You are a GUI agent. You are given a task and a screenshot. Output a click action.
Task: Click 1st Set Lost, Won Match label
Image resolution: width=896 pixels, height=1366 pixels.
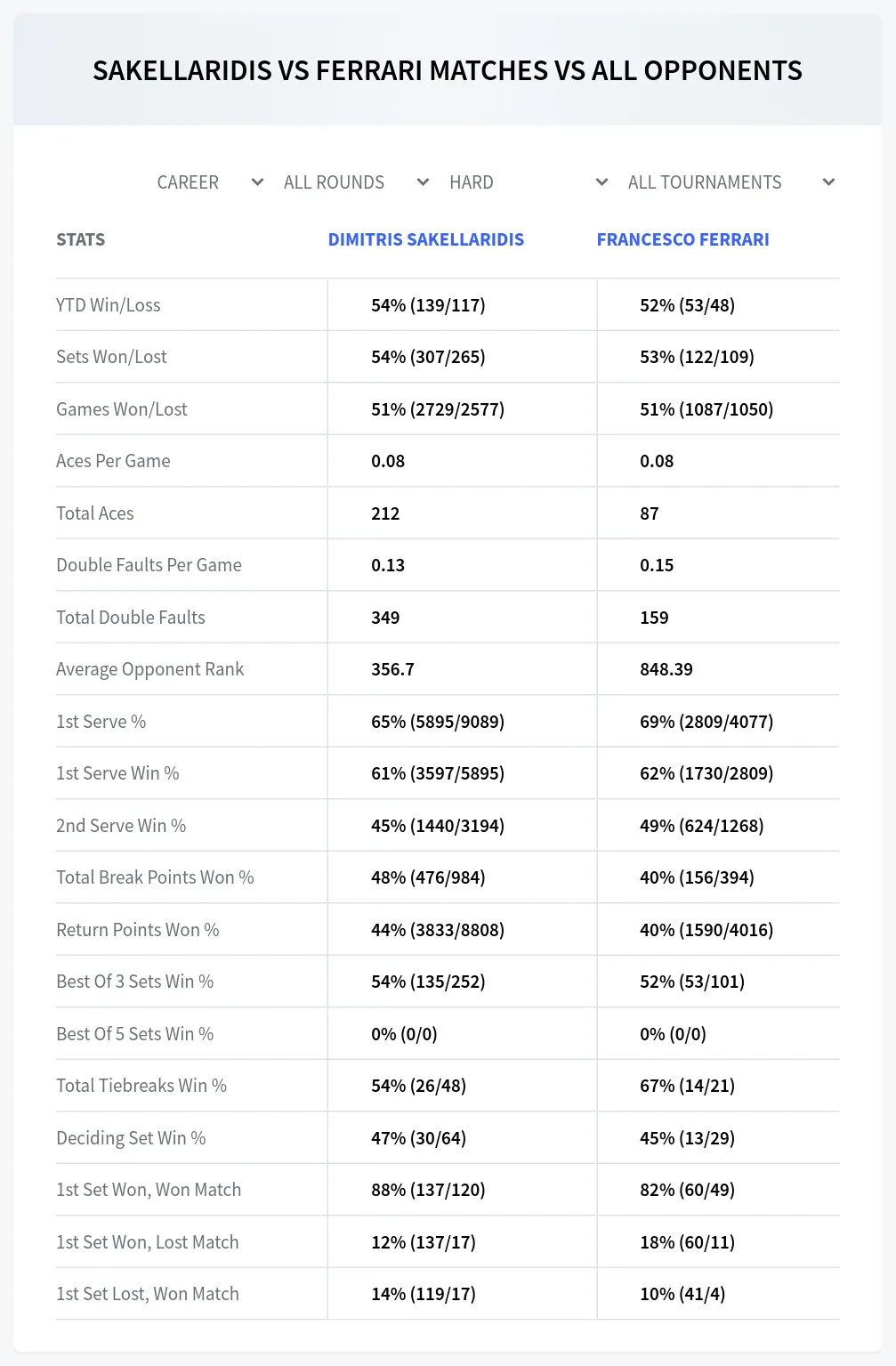click(148, 1294)
